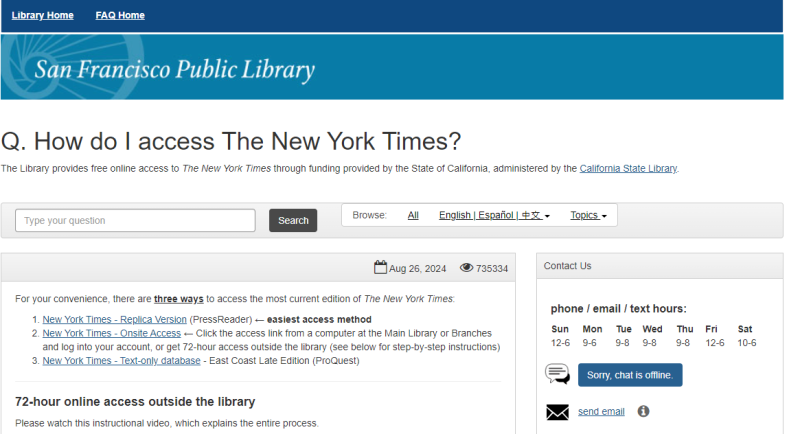The image size is (800, 434).
Task: Click the eye views icon
Action: [x=466, y=268]
